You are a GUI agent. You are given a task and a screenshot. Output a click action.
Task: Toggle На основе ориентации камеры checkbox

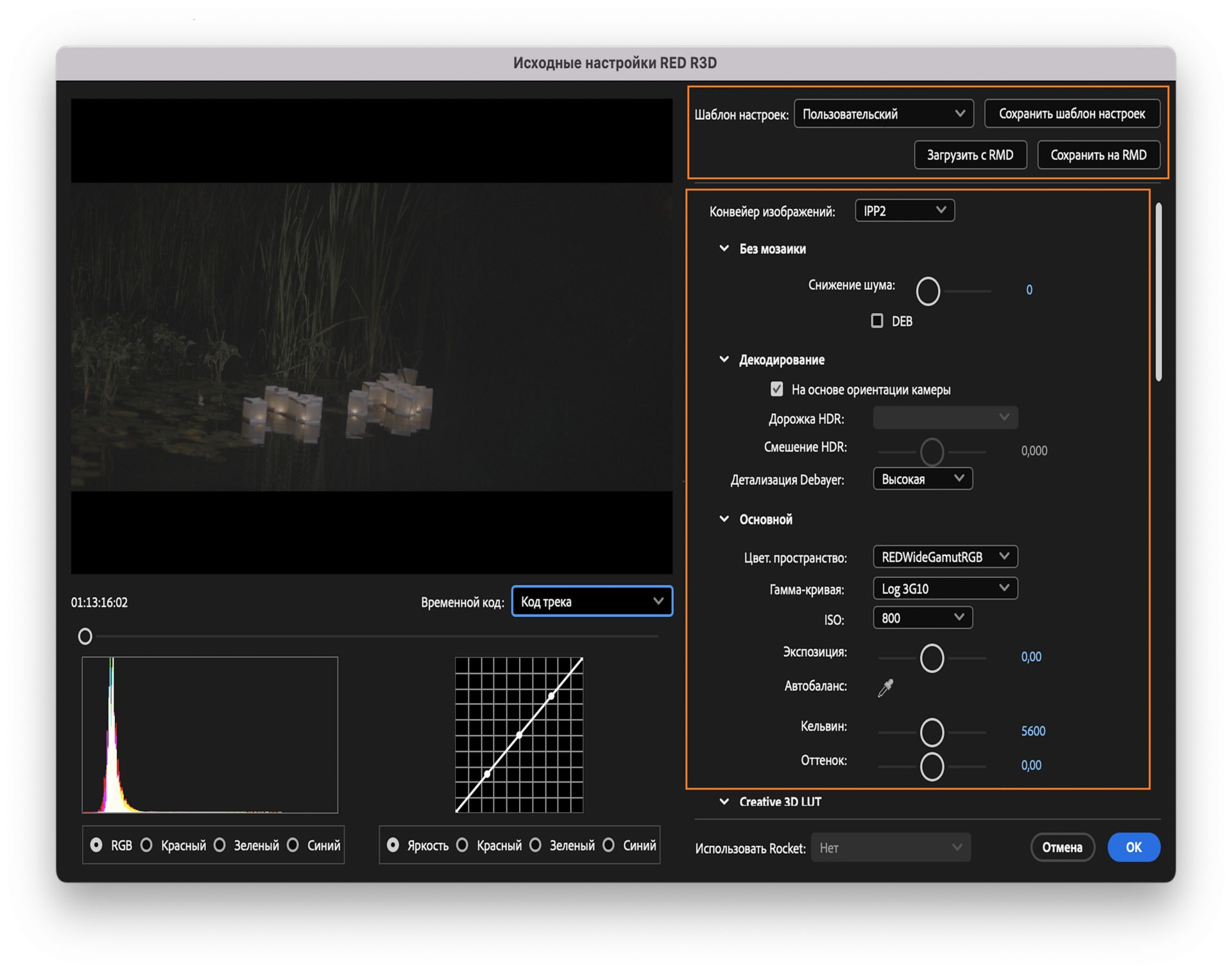776,389
